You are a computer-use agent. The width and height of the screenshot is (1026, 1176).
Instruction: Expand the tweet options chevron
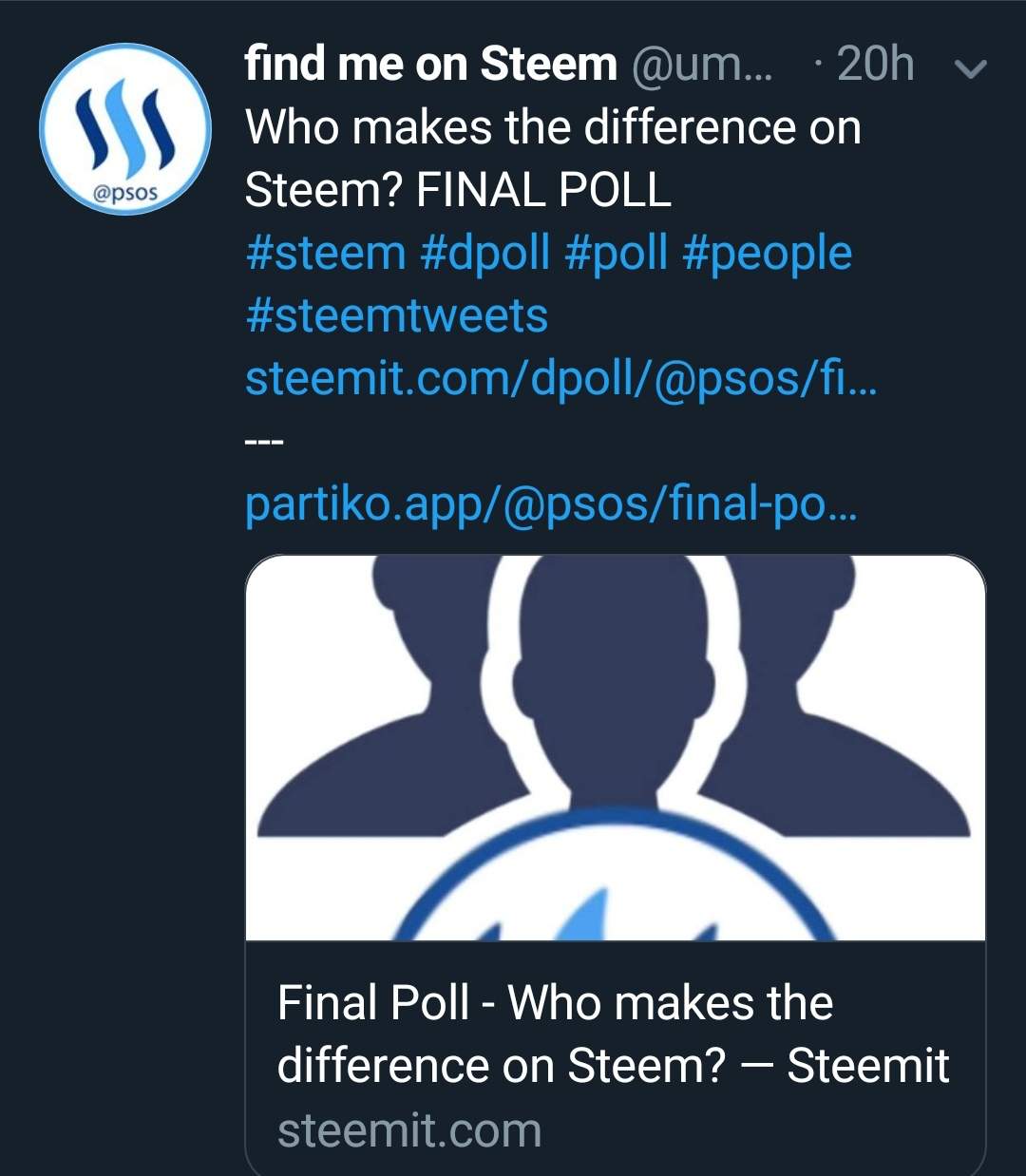pos(970,68)
